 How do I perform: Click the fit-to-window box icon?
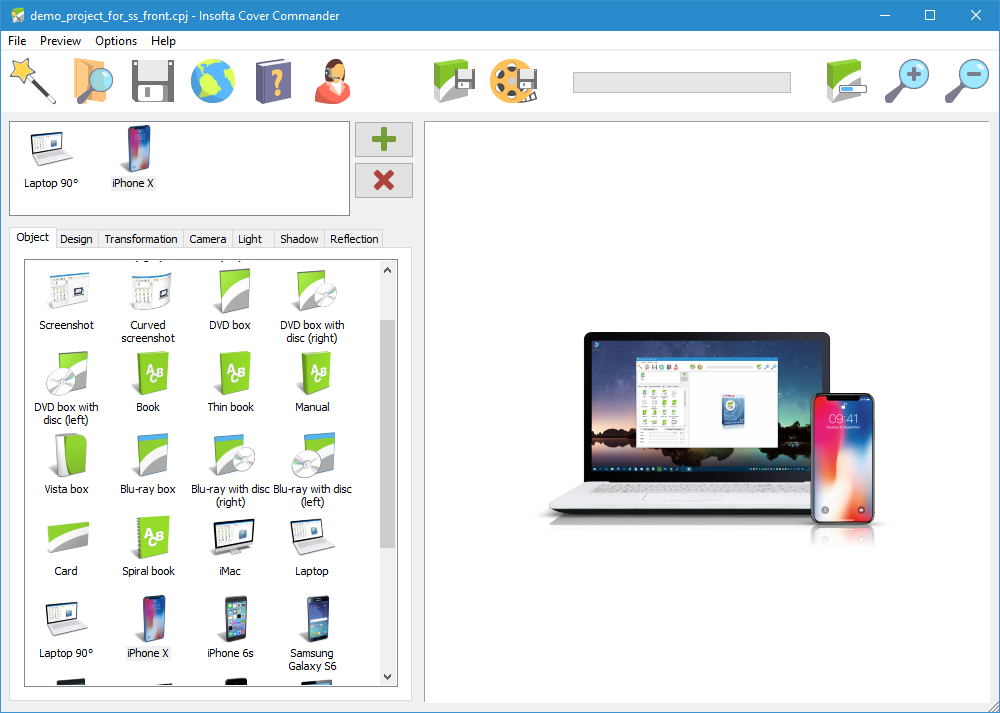pos(847,81)
